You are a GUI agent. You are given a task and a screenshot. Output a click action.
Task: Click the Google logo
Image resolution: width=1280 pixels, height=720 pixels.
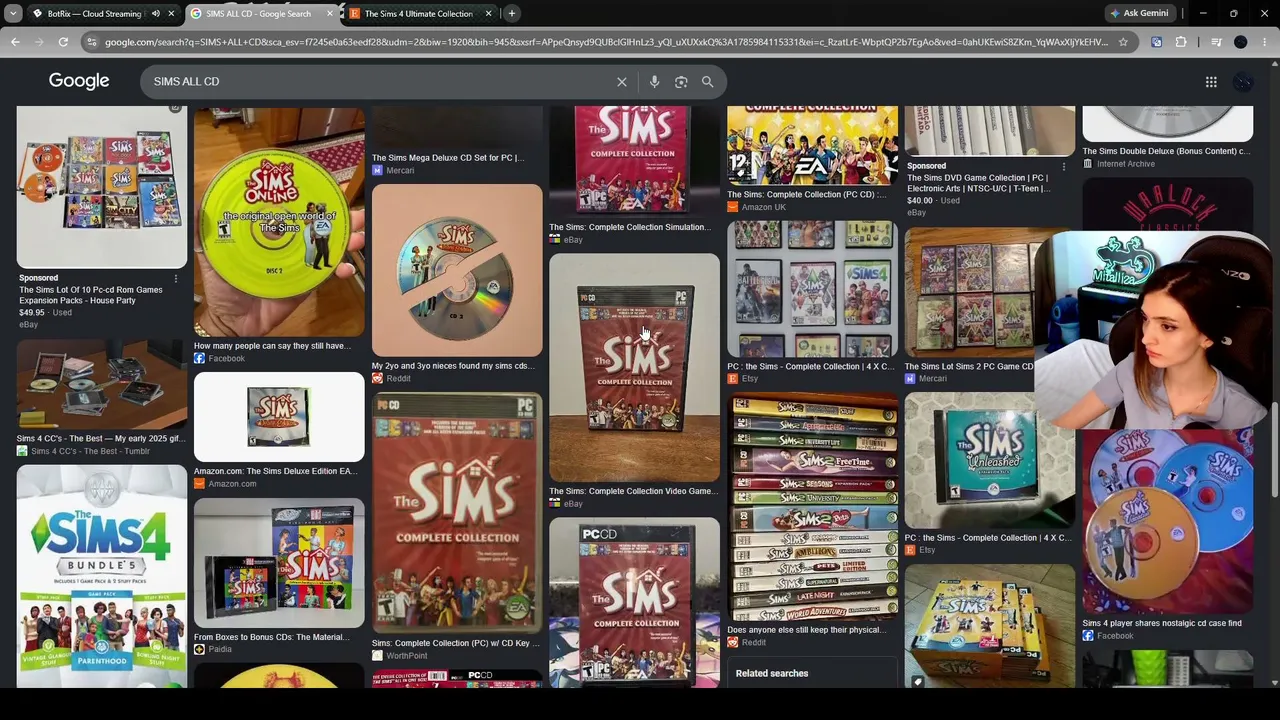(79, 81)
